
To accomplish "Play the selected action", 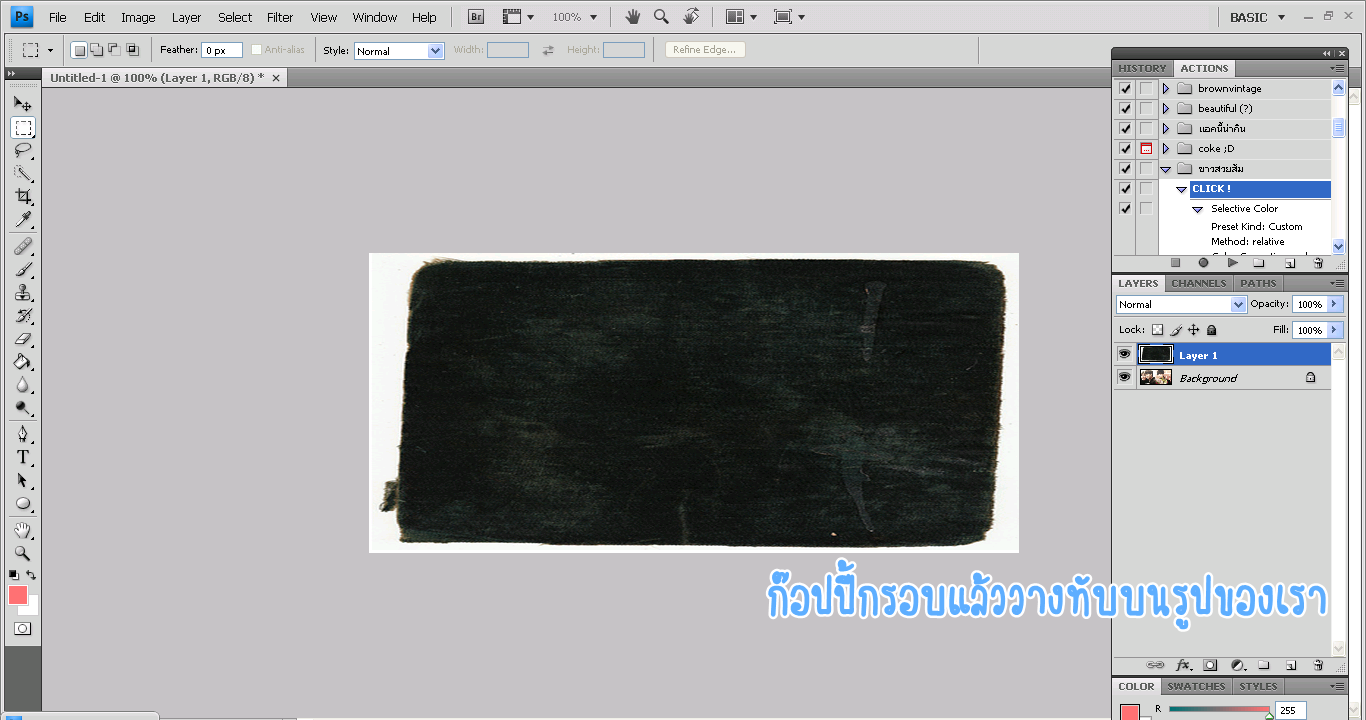I will pyautogui.click(x=1232, y=263).
